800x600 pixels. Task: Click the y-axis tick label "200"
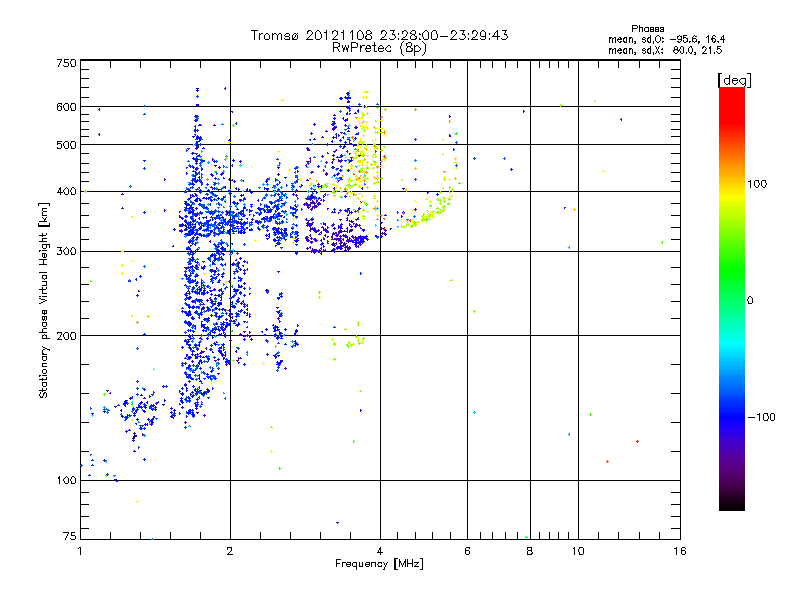(x=66, y=336)
